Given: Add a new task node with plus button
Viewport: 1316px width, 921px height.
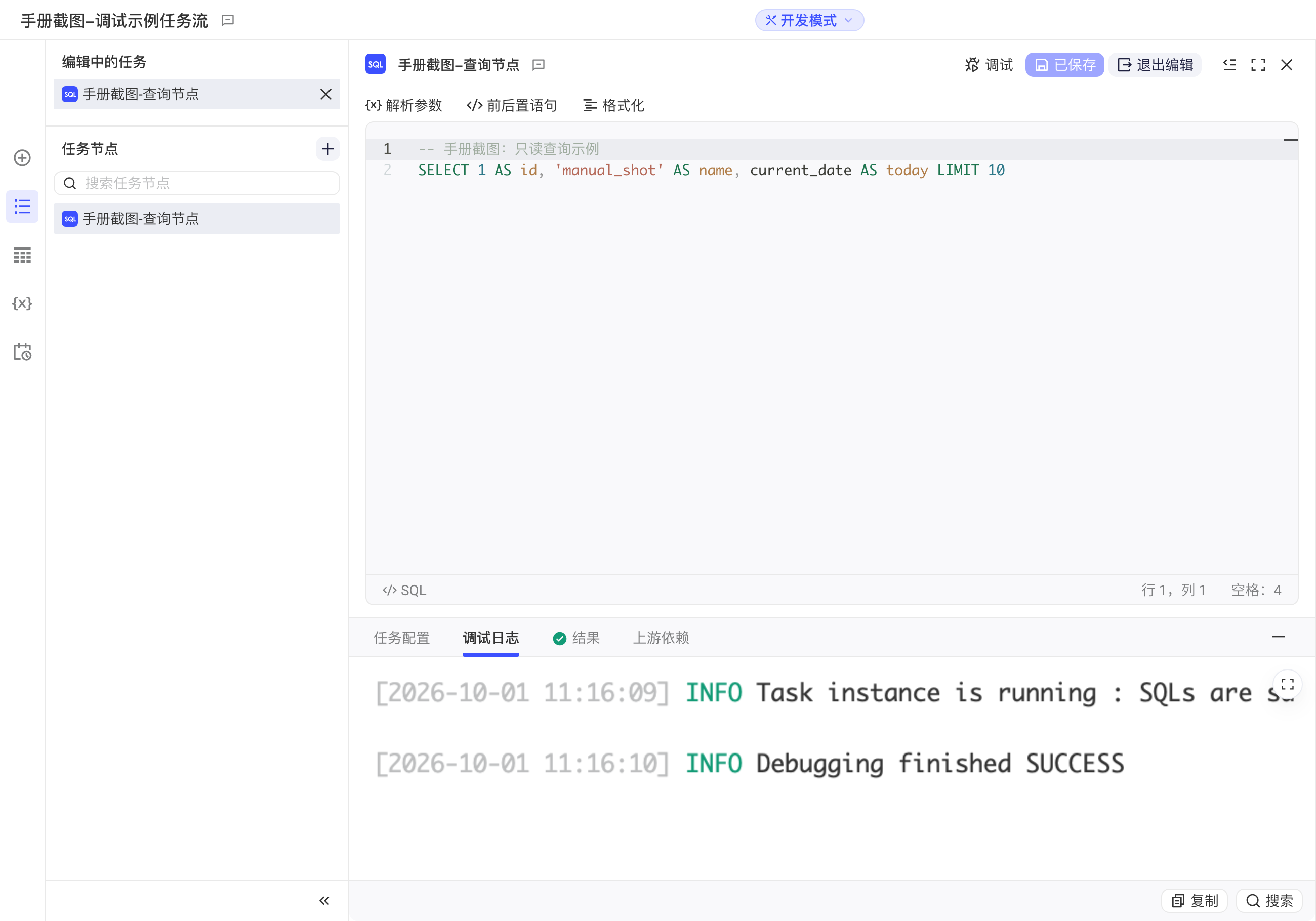Looking at the screenshot, I should 328,149.
